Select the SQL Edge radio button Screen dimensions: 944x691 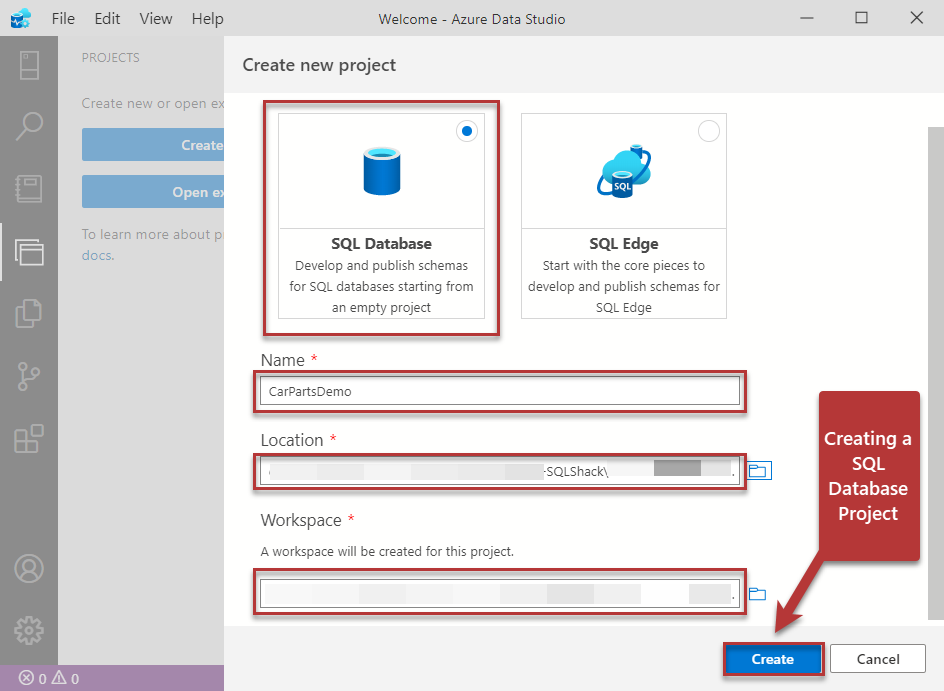(x=708, y=131)
